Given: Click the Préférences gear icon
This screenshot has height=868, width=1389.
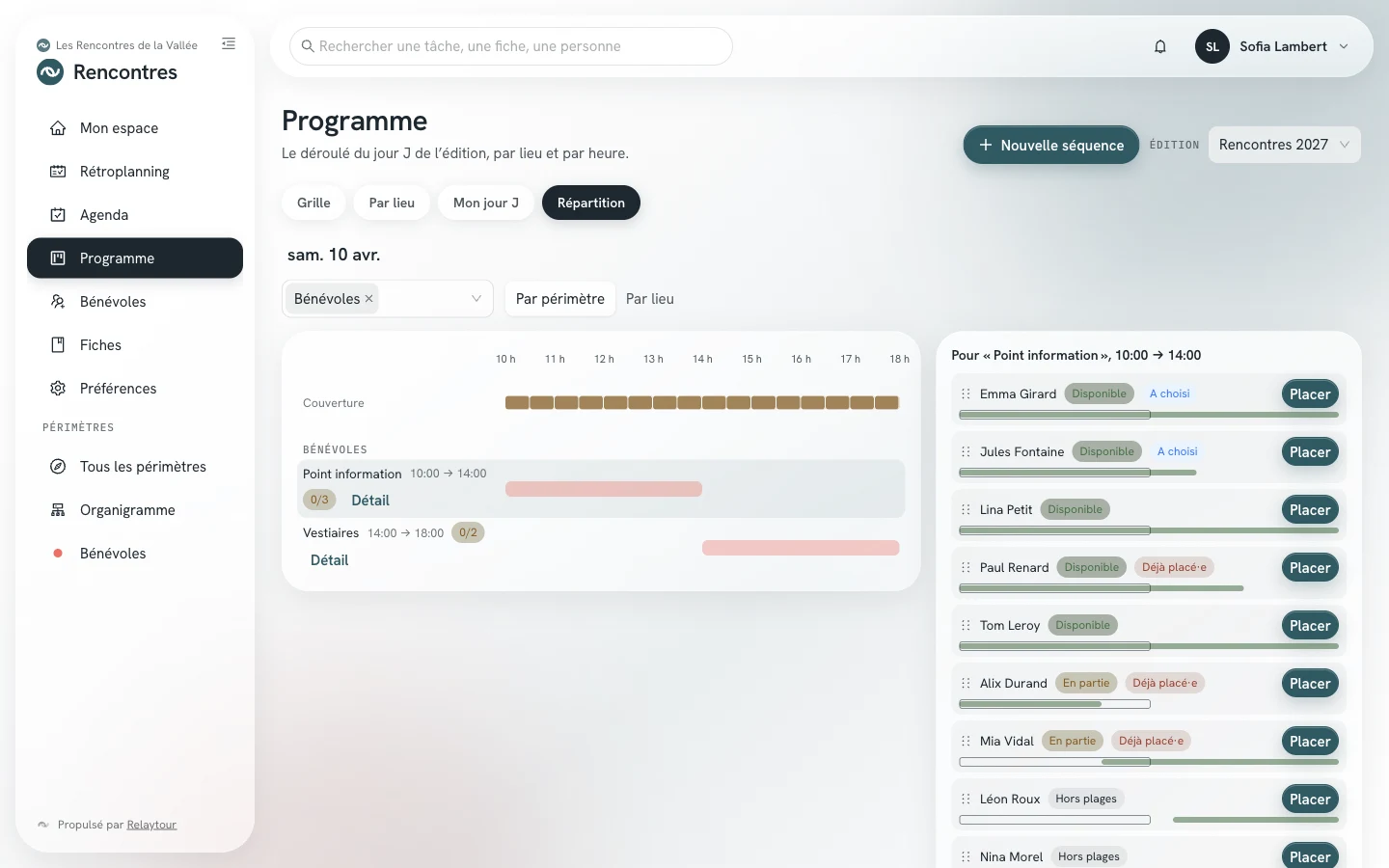Looking at the screenshot, I should 58,389.
